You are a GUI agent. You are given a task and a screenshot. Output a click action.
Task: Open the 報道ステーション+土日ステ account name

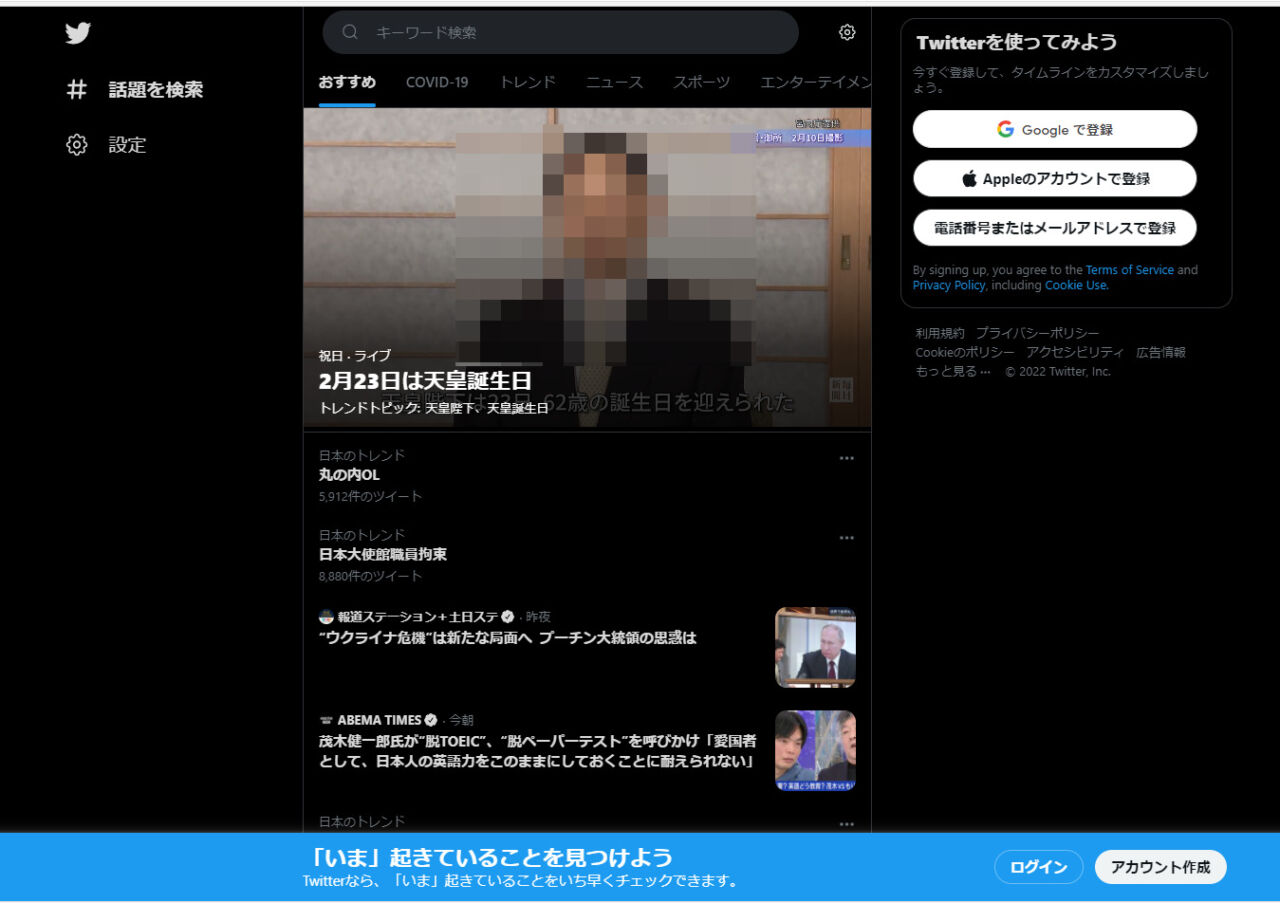pyautogui.click(x=418, y=617)
